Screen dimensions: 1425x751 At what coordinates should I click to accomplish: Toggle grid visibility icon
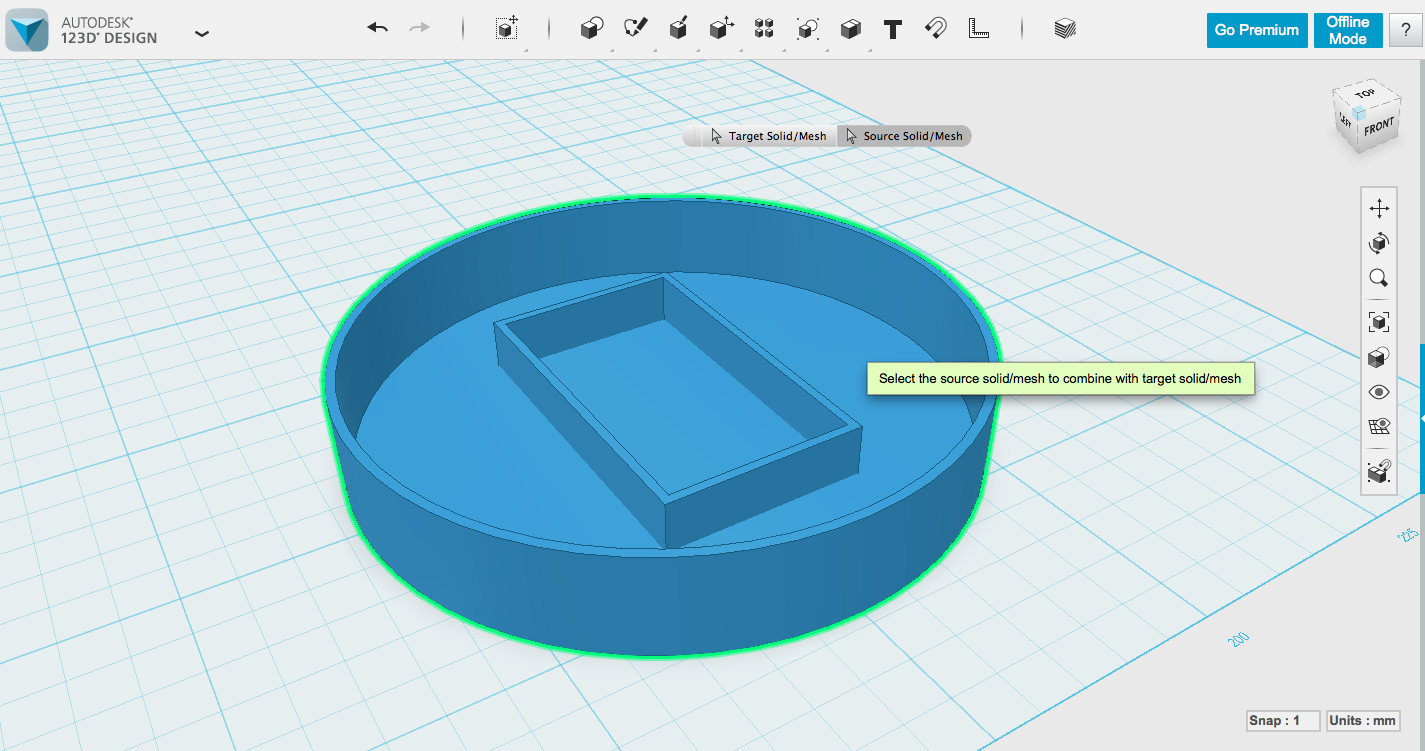[1379, 427]
